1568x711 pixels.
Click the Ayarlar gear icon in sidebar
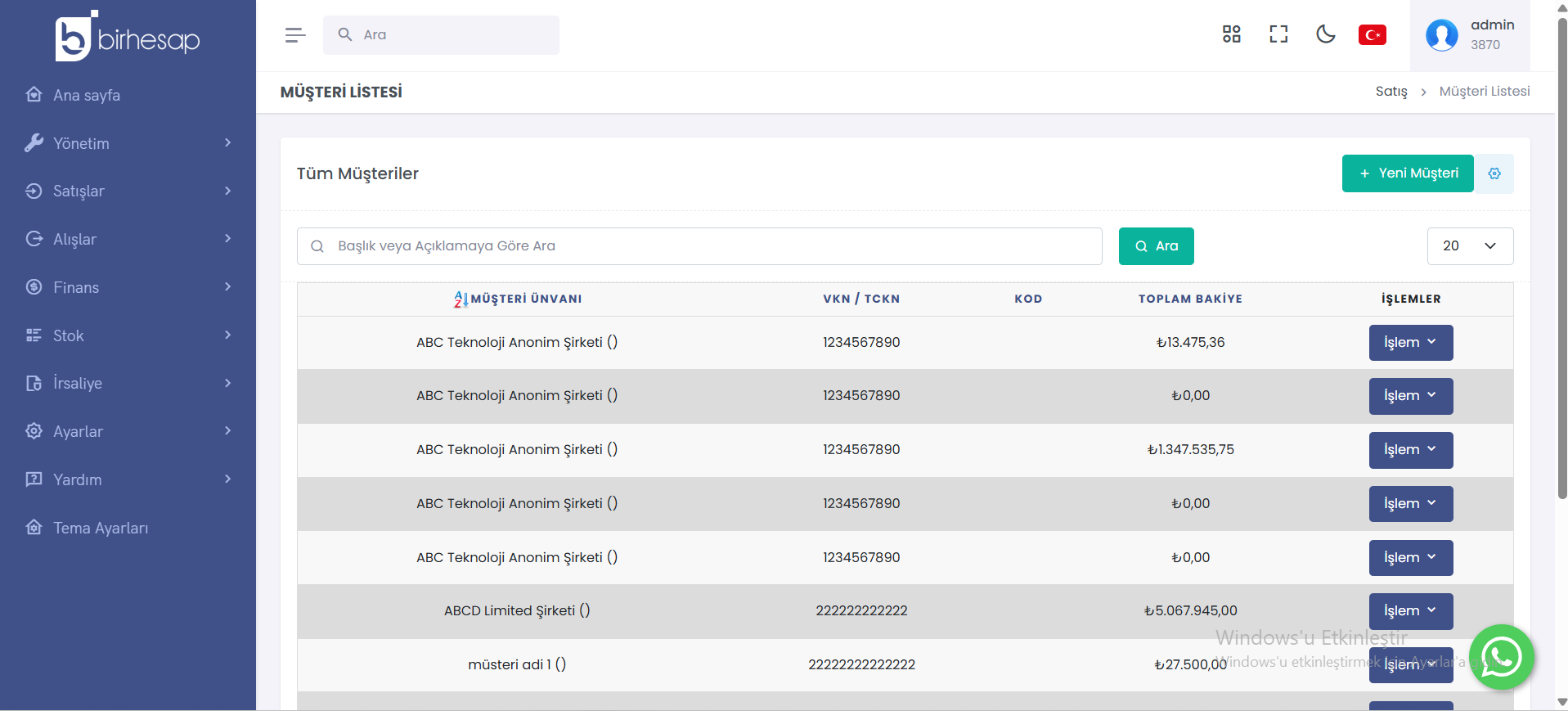(x=34, y=431)
